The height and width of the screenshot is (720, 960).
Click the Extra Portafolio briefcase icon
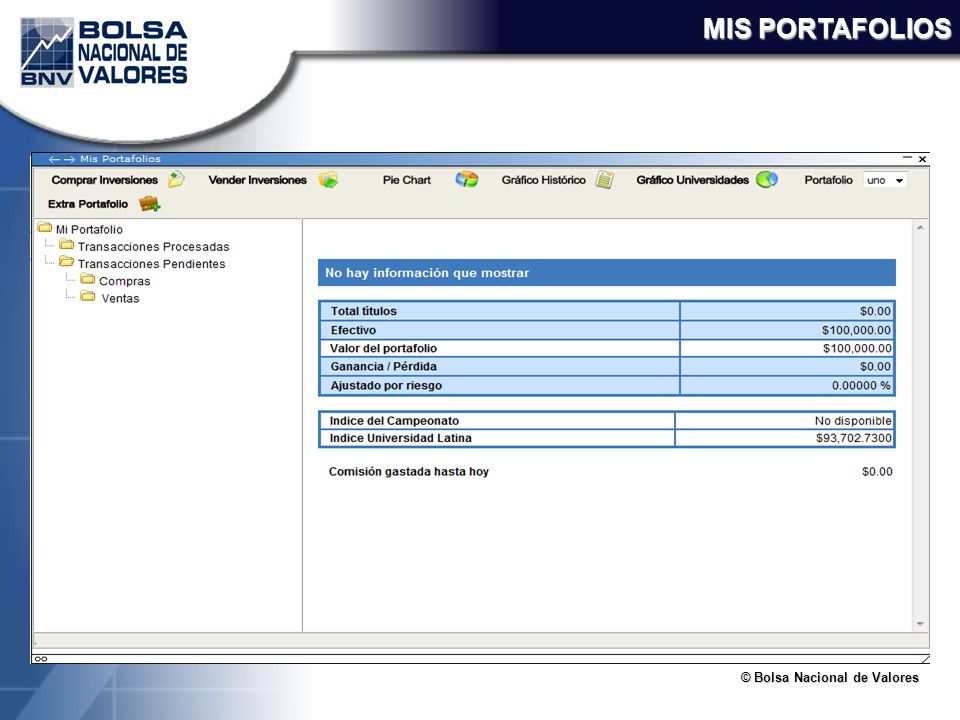click(x=149, y=204)
